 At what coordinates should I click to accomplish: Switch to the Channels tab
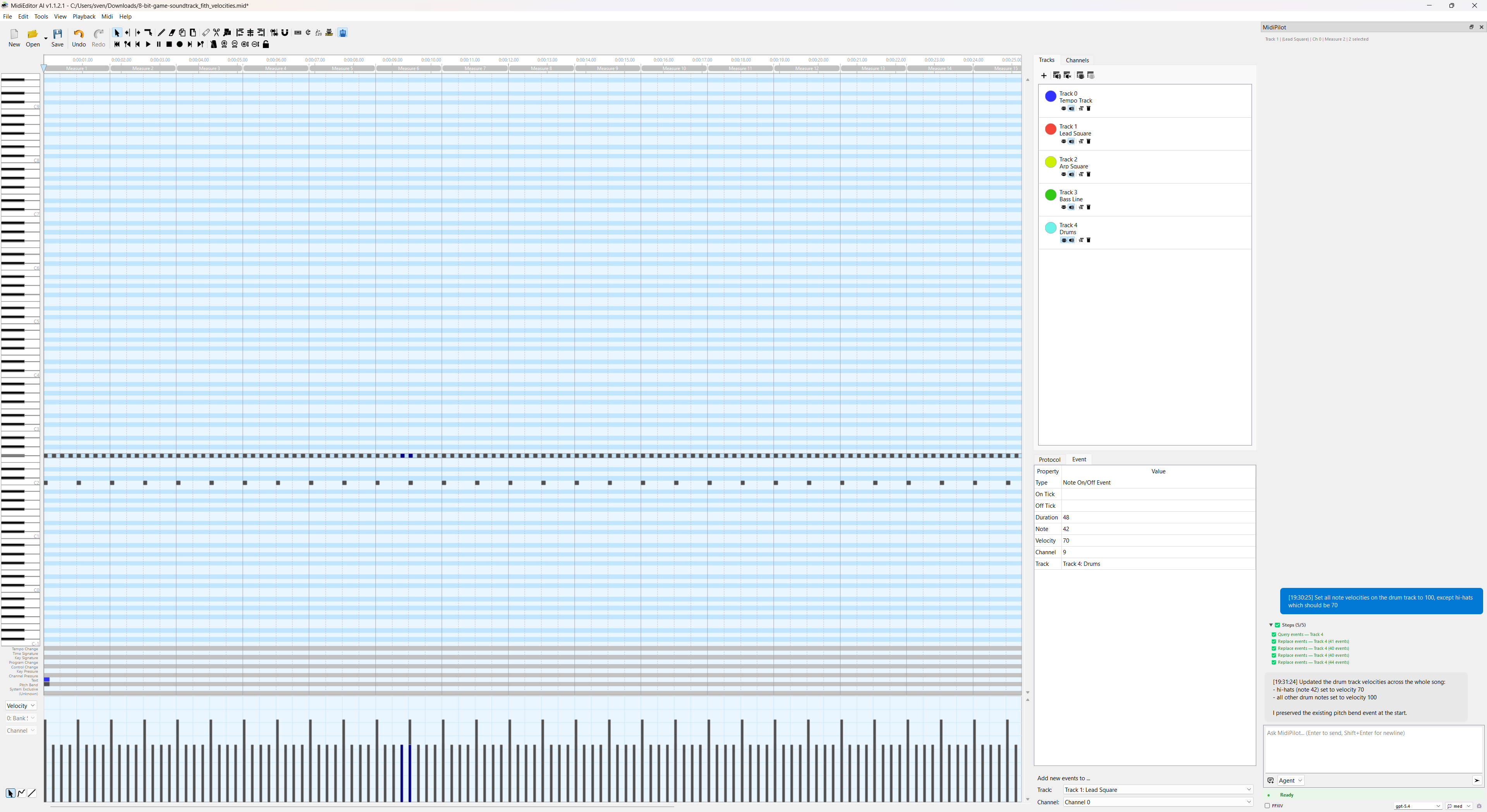tap(1077, 60)
